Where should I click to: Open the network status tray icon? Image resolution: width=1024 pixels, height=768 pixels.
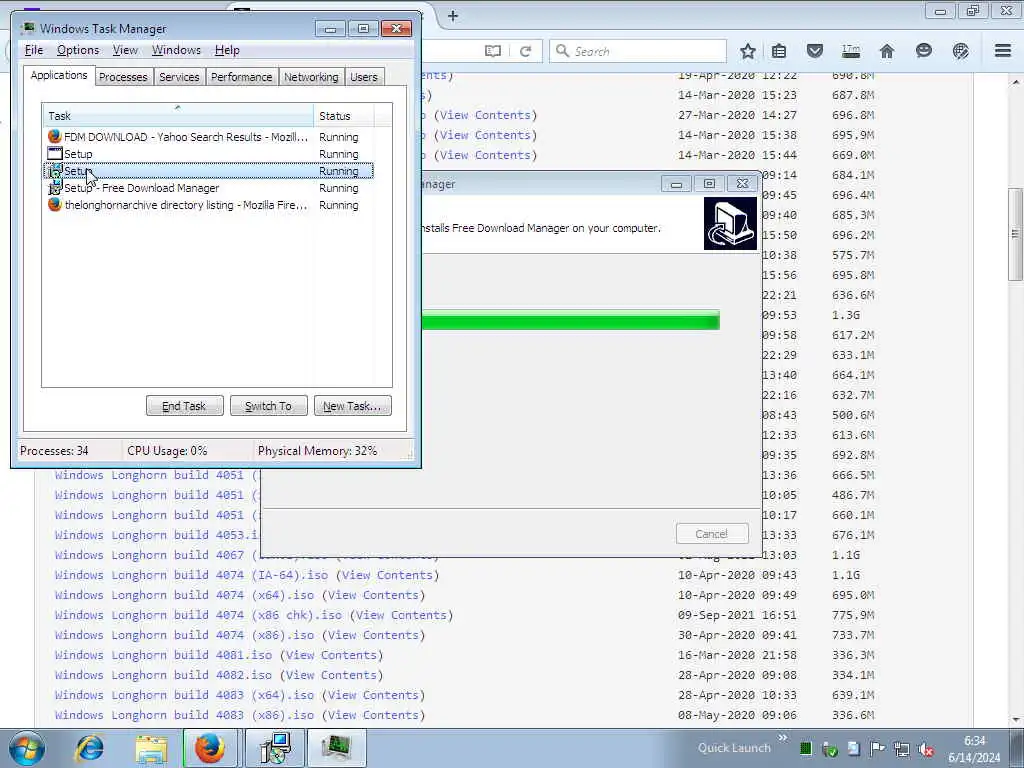(x=902, y=749)
